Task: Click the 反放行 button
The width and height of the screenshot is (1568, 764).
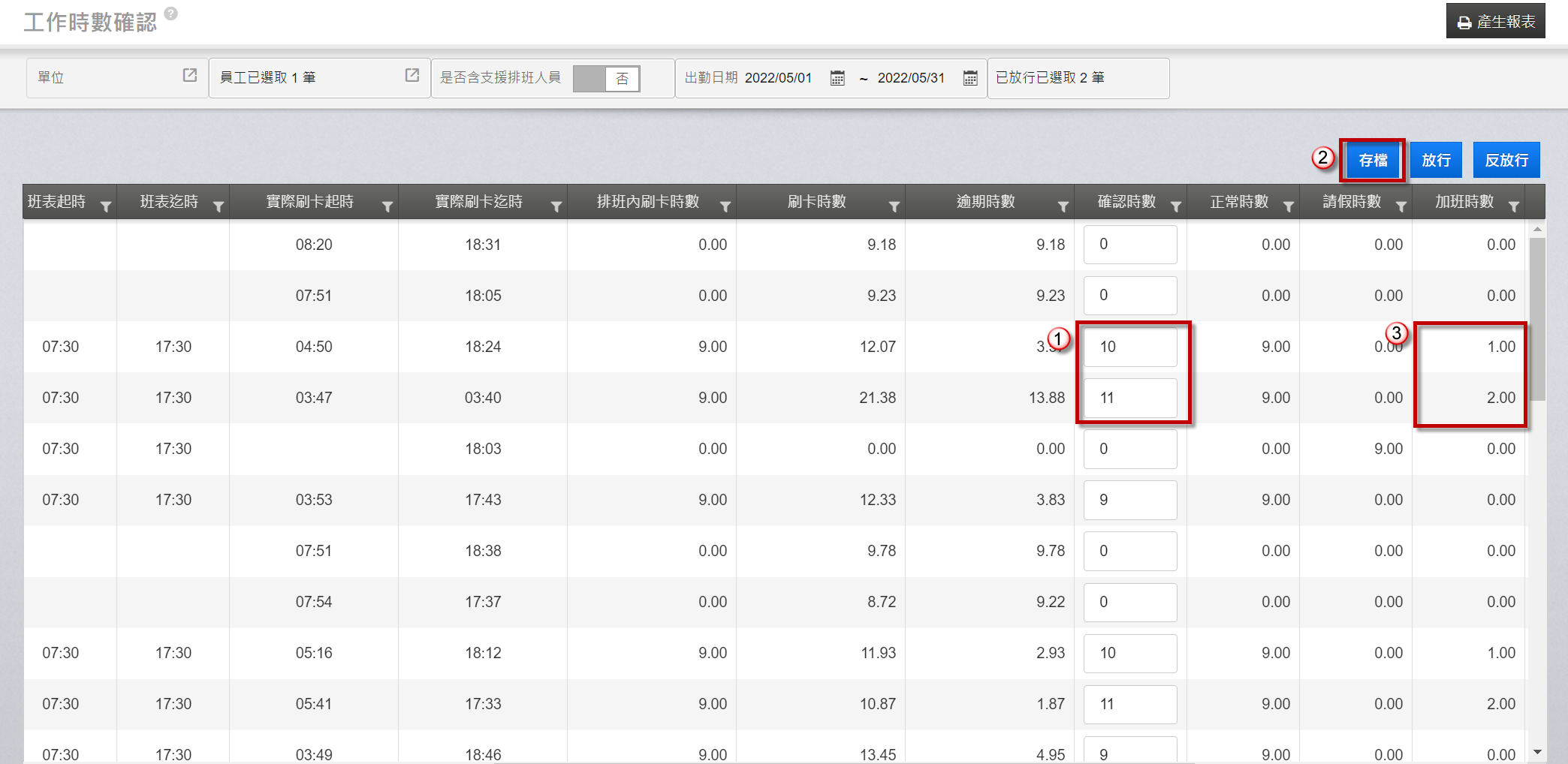Action: click(1506, 160)
